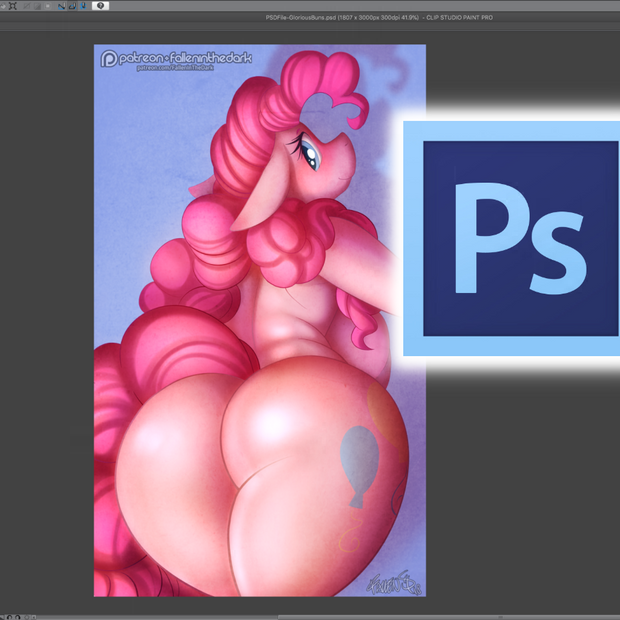Open Clip Studio support question-mark button
The image size is (620, 620).
[x=100, y=6]
